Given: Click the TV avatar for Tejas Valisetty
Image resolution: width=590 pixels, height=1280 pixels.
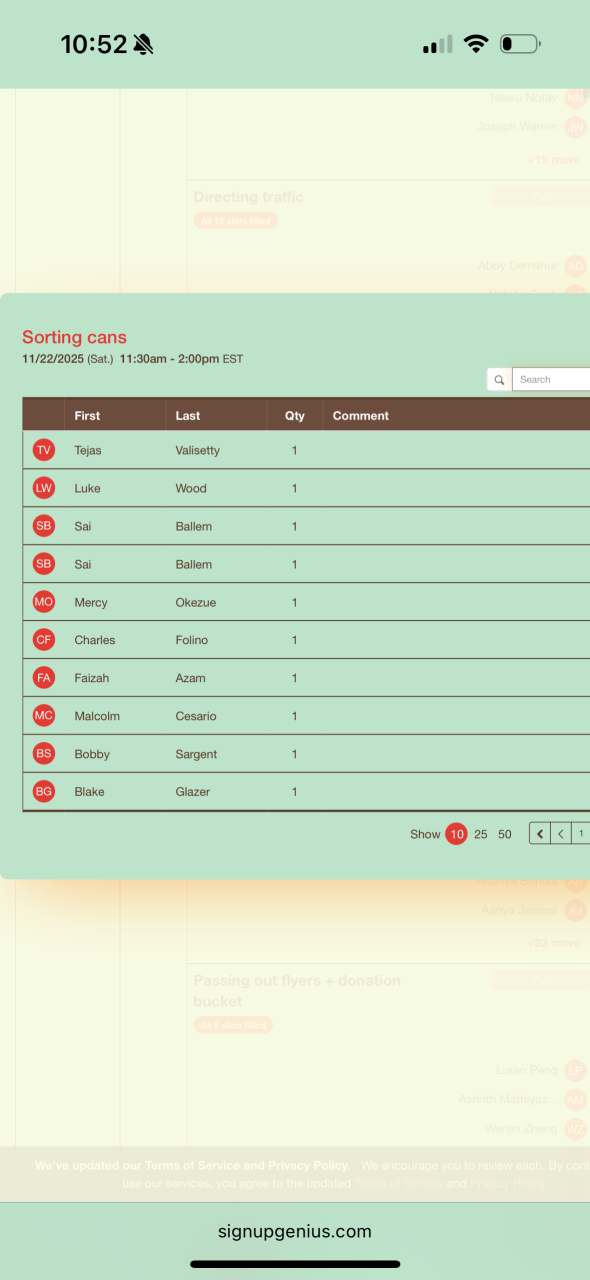Looking at the screenshot, I should point(44,450).
